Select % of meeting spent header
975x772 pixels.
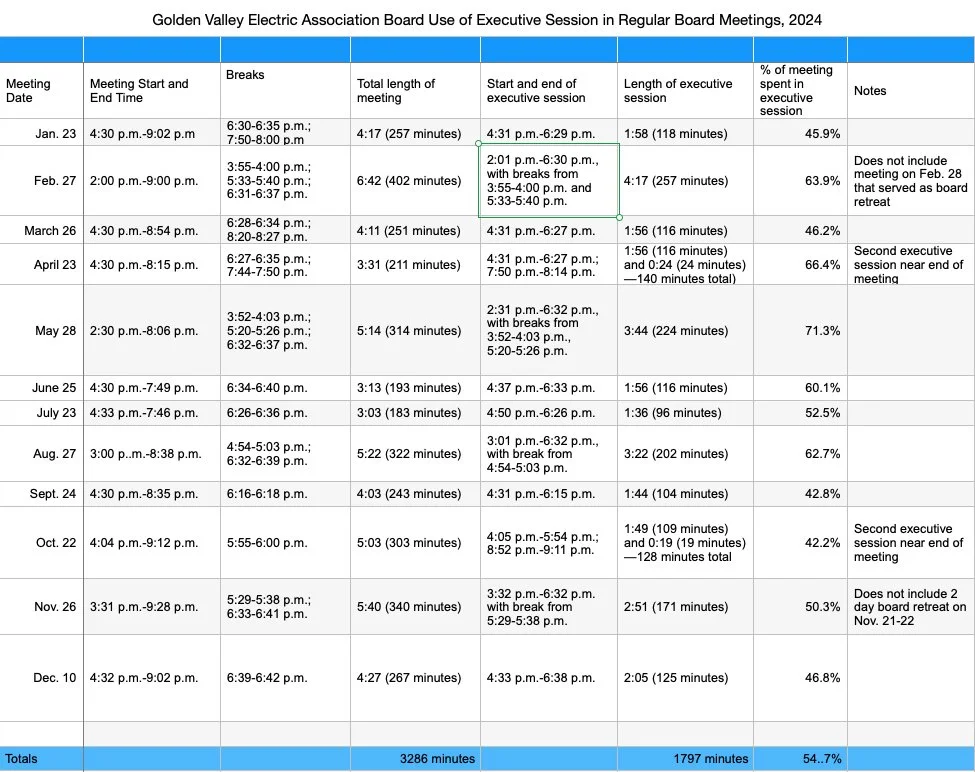(800, 91)
